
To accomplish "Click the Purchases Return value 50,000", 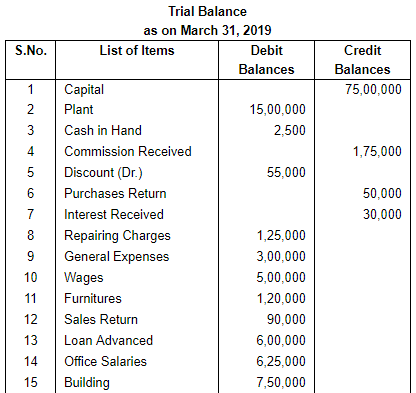I will coord(382,194).
